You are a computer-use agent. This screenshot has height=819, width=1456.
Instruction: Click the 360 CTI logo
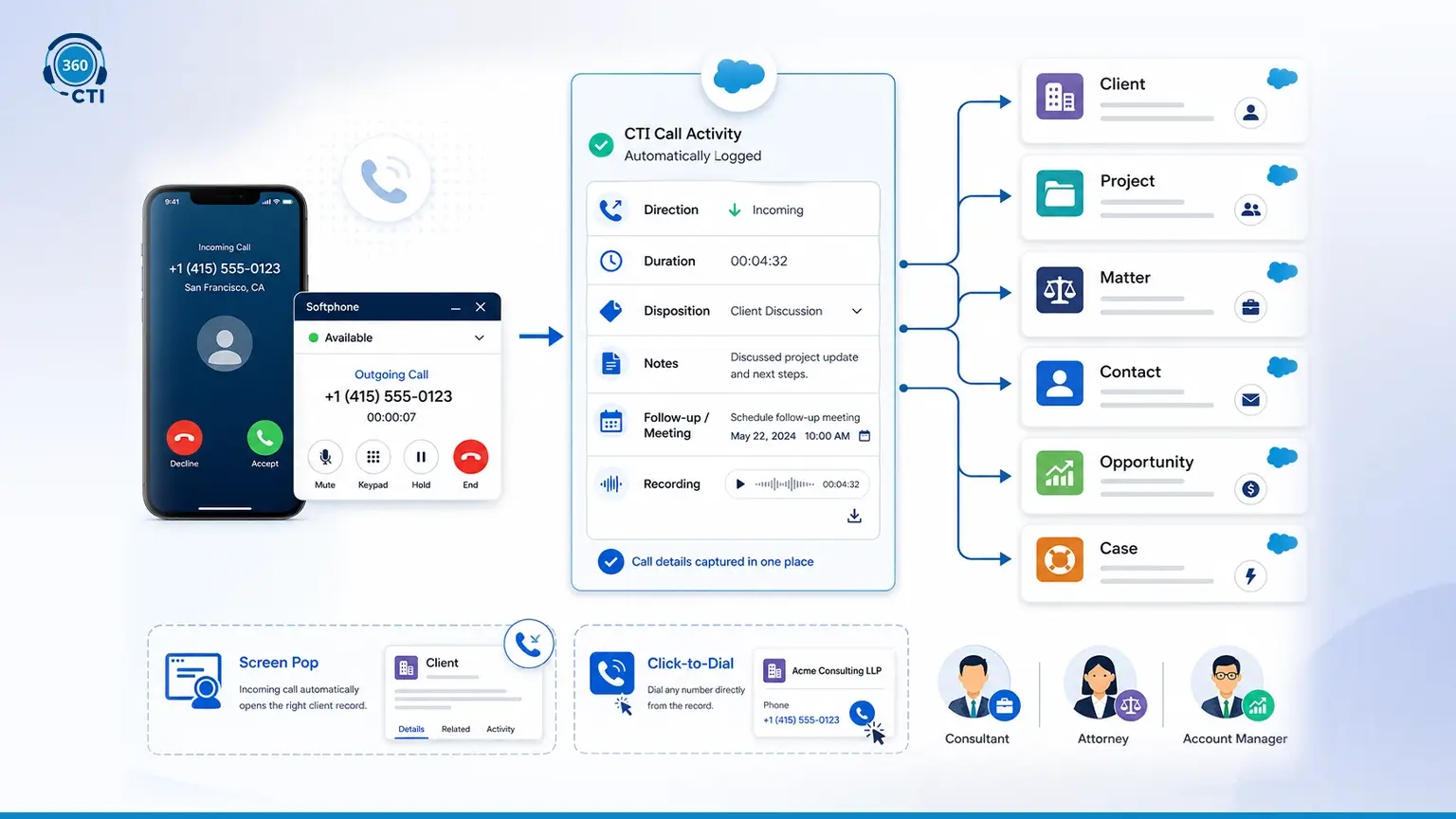click(x=75, y=69)
